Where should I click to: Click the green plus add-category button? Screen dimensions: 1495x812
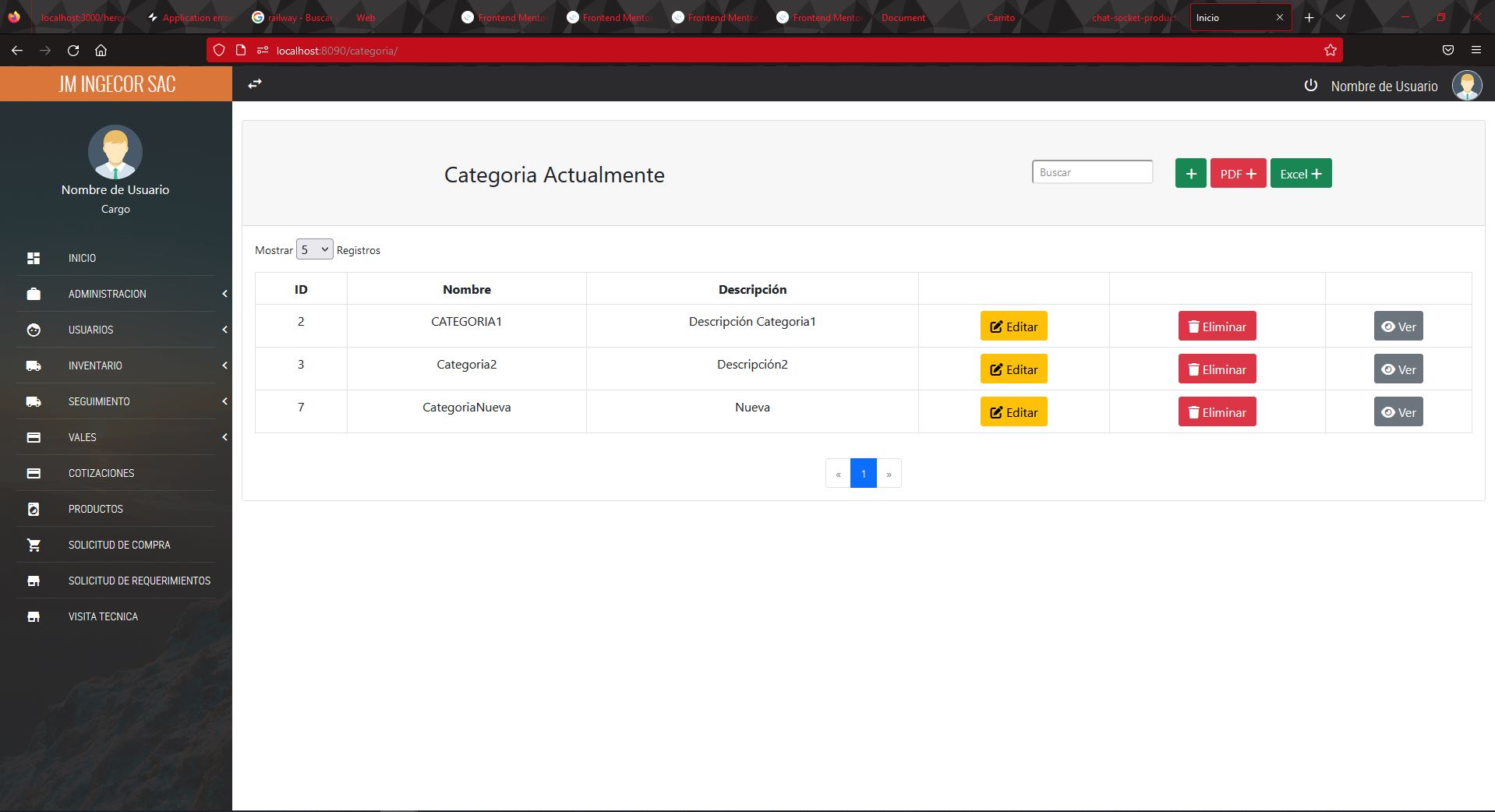(1190, 173)
